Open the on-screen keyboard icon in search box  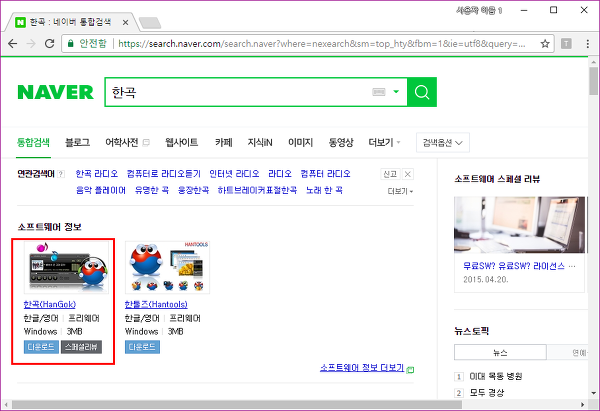click(379, 92)
